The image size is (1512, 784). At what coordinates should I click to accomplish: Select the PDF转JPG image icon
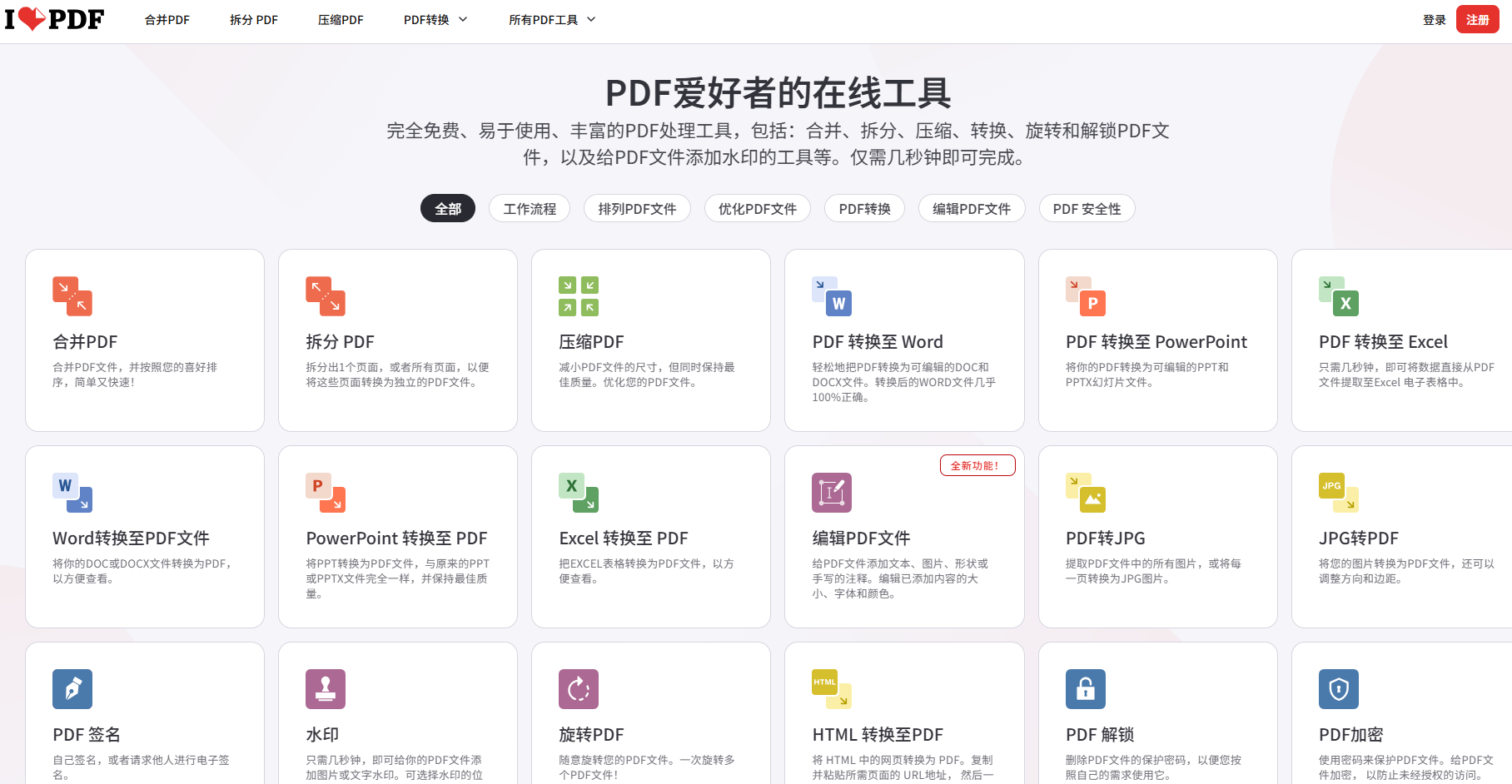point(1086,493)
